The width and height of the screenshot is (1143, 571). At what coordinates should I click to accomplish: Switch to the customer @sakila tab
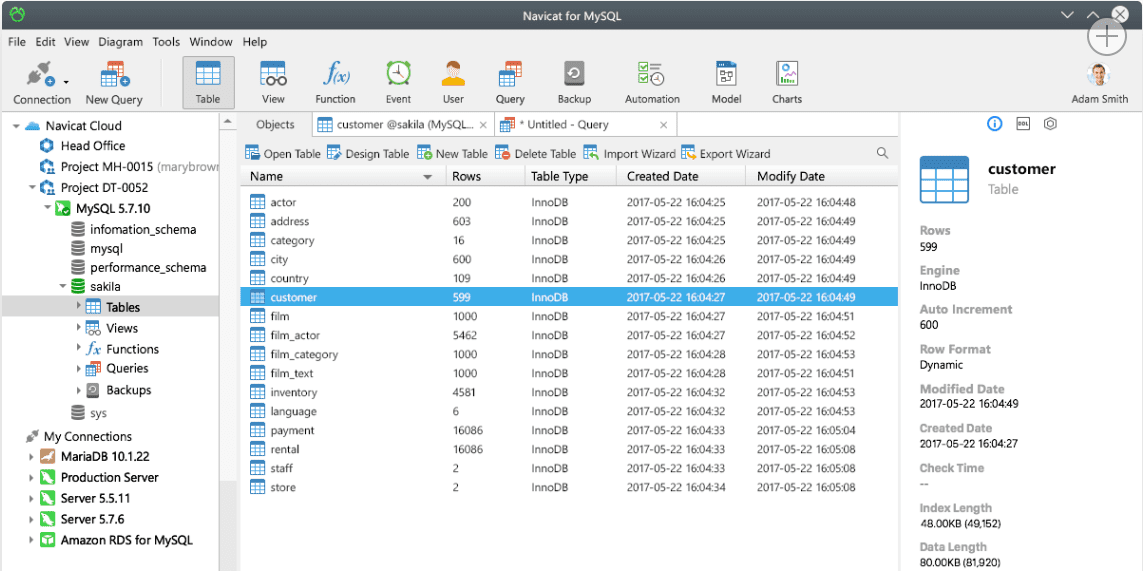pyautogui.click(x=403, y=125)
